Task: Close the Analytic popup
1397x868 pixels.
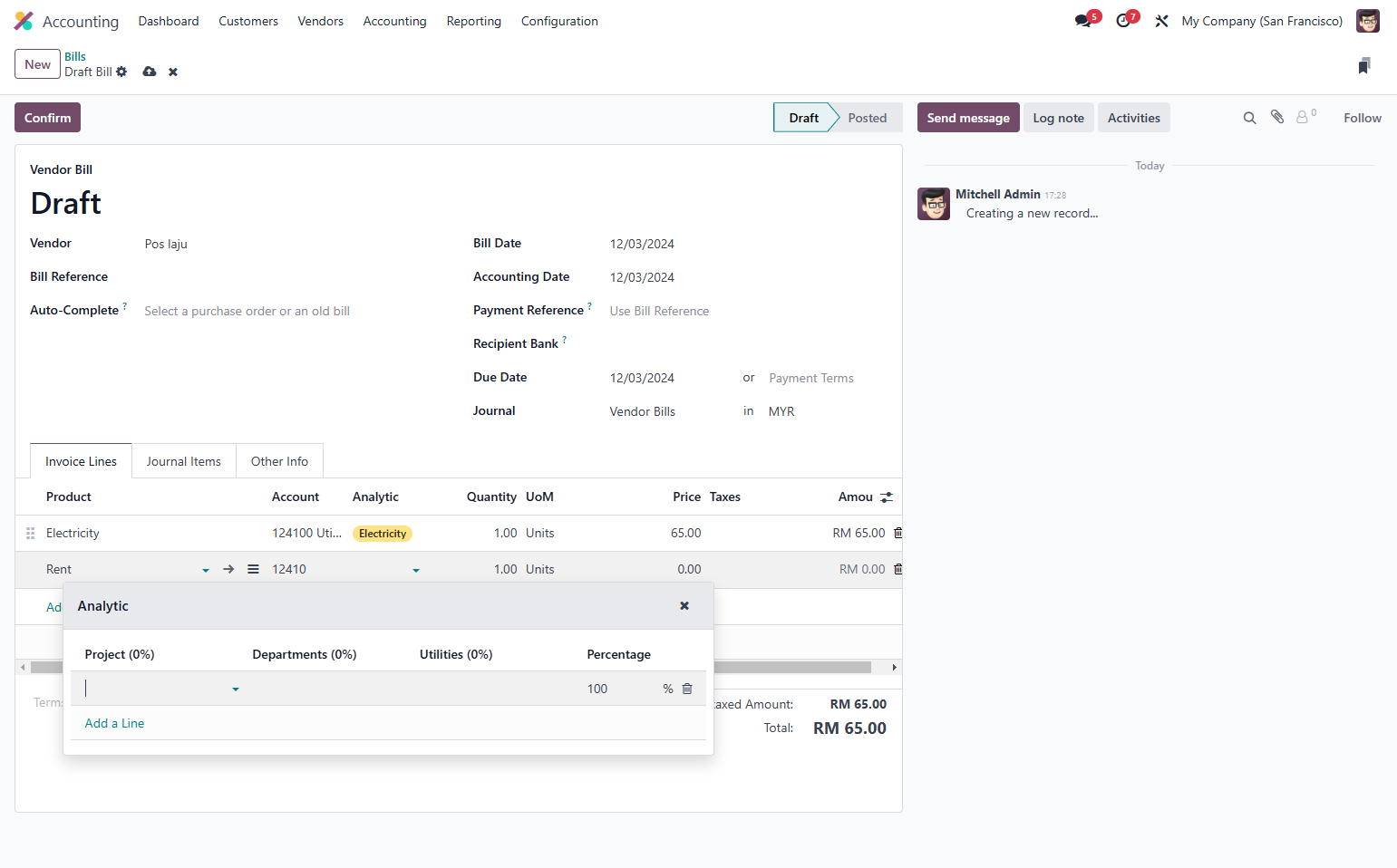Action: (x=684, y=605)
